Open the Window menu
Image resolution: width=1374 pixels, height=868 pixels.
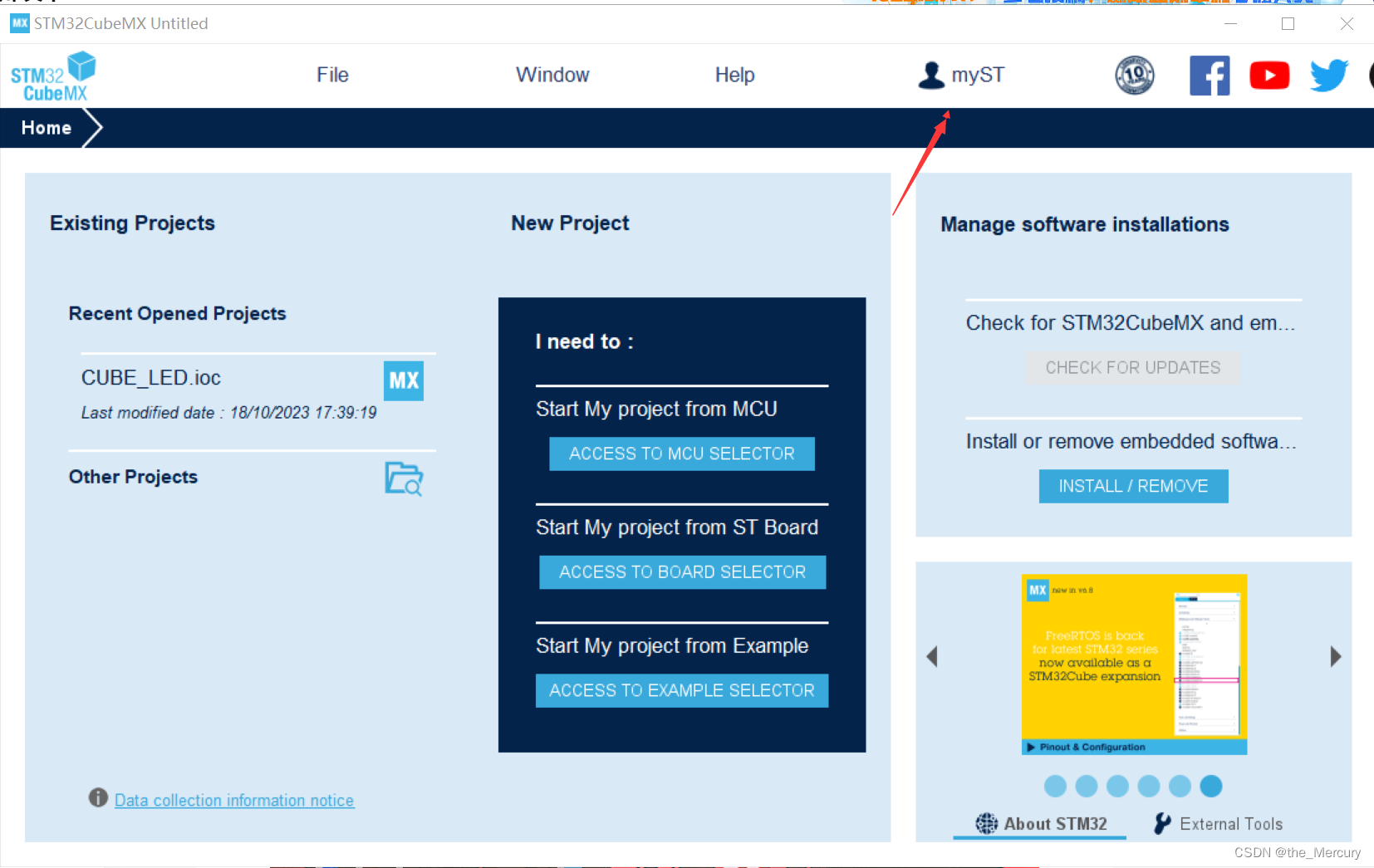click(x=552, y=75)
